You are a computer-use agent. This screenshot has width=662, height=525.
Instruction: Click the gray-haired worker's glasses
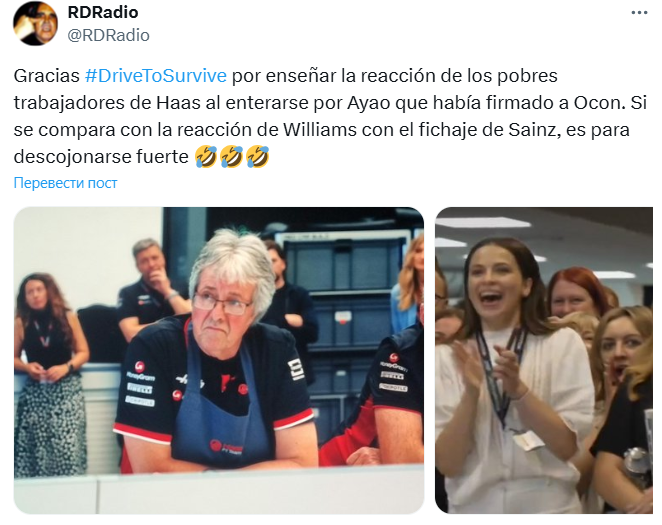220,304
